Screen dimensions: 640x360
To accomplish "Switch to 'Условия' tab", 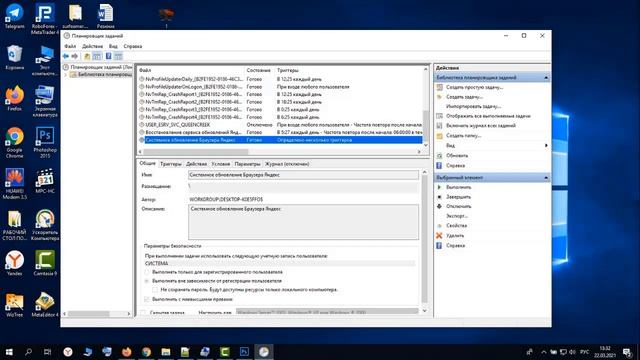I will [220, 164].
